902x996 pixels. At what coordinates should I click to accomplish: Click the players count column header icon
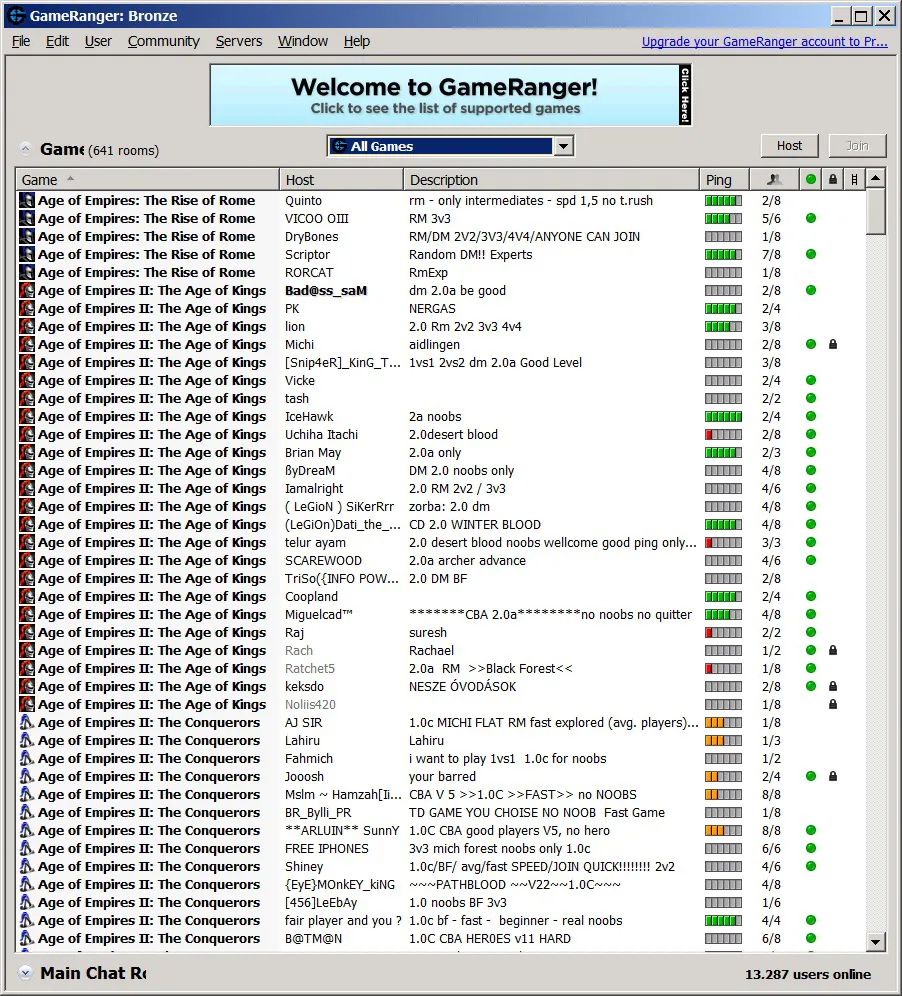point(774,180)
